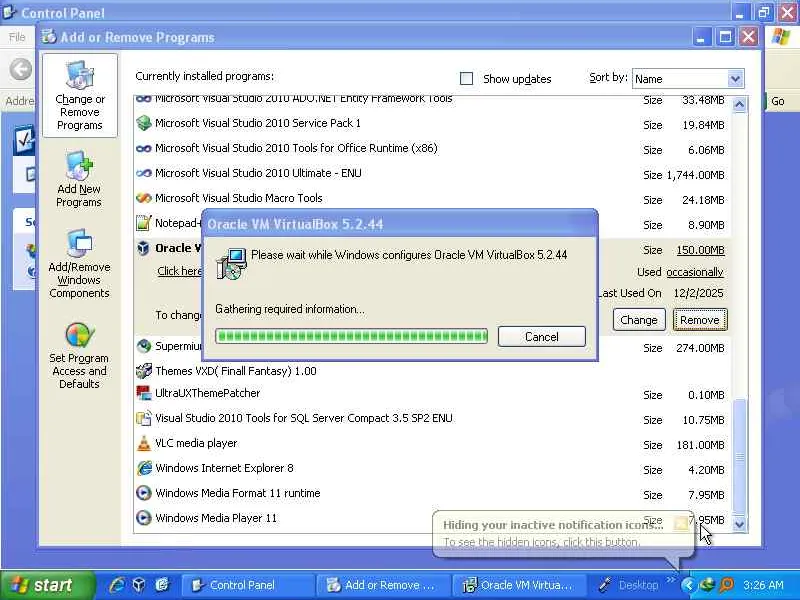Click the Visual Studio 2010 Service Pack 1 icon
Screen dimensions: 800x600
(144, 123)
